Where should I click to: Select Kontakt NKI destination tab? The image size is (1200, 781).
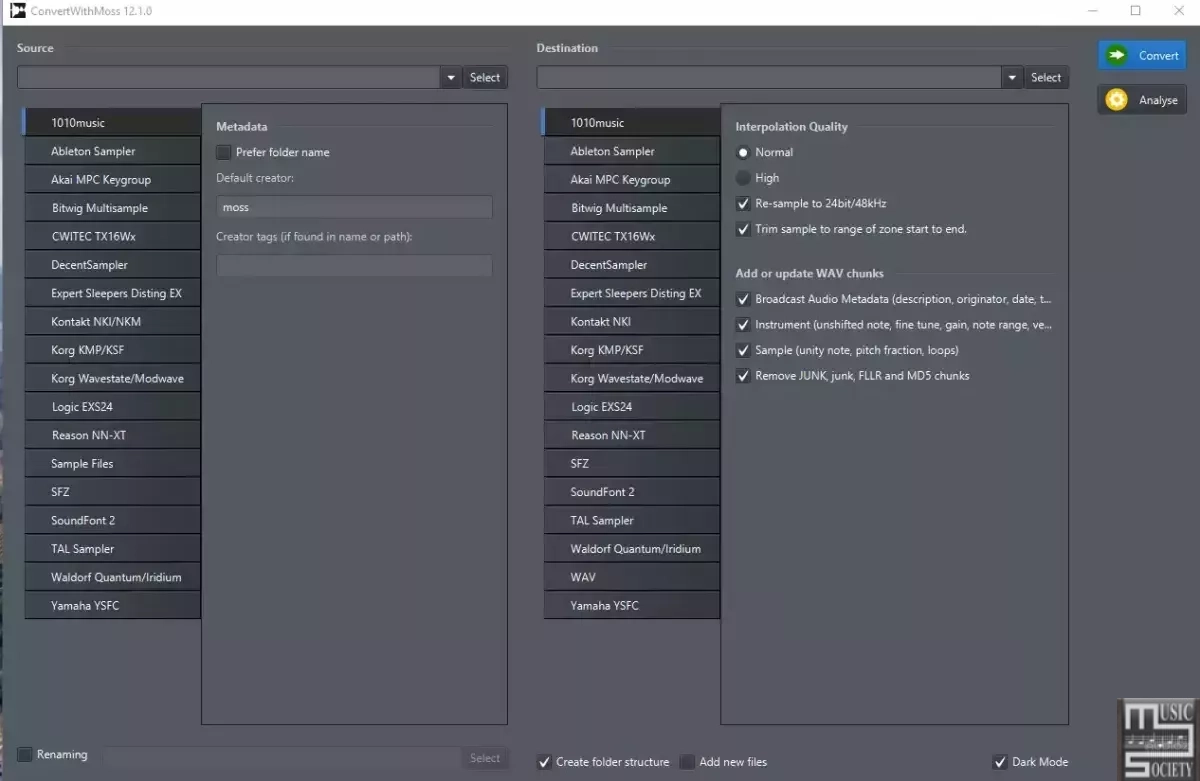[x=632, y=322]
